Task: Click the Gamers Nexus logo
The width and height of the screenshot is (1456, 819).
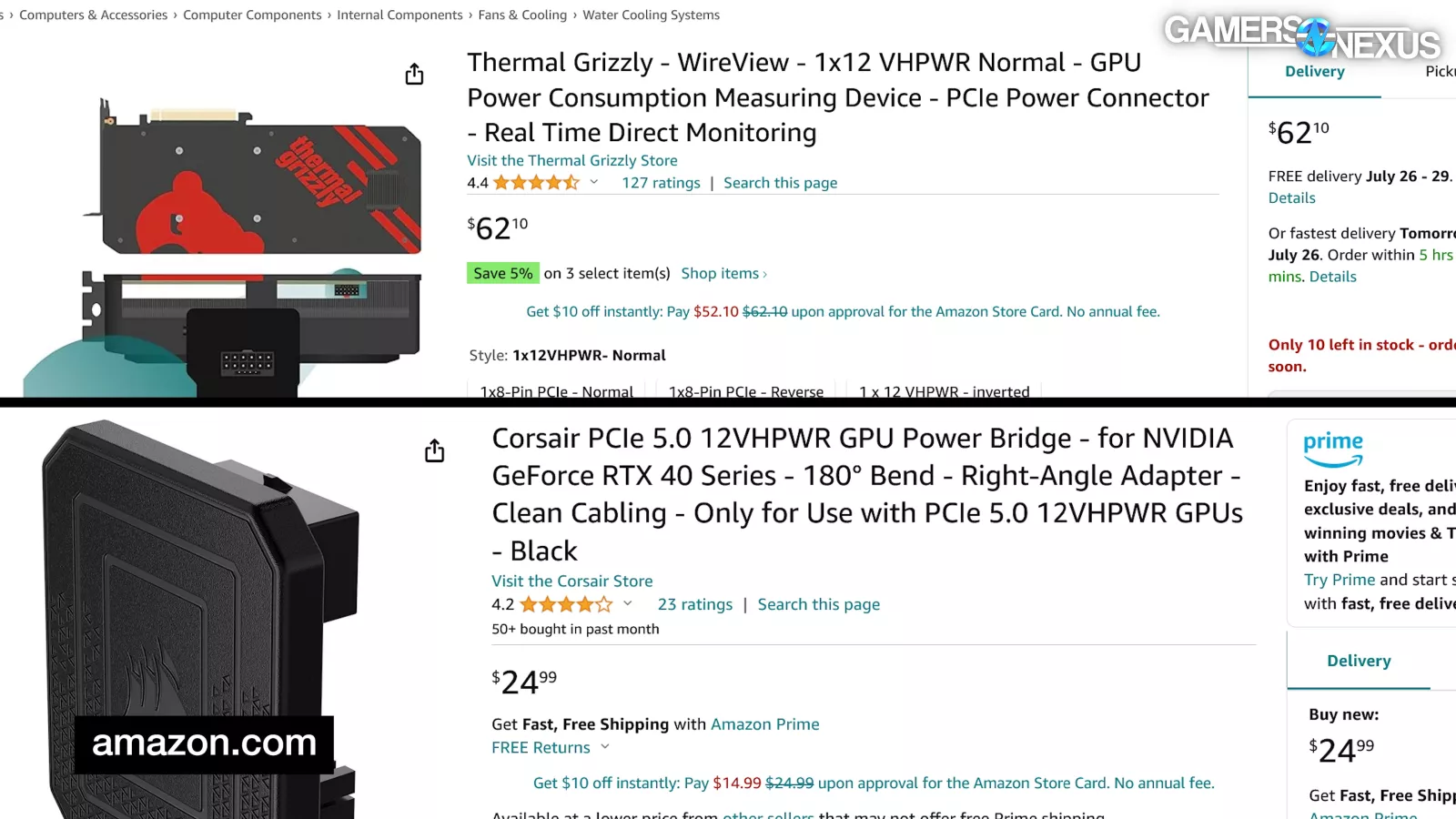Action: click(x=1303, y=36)
